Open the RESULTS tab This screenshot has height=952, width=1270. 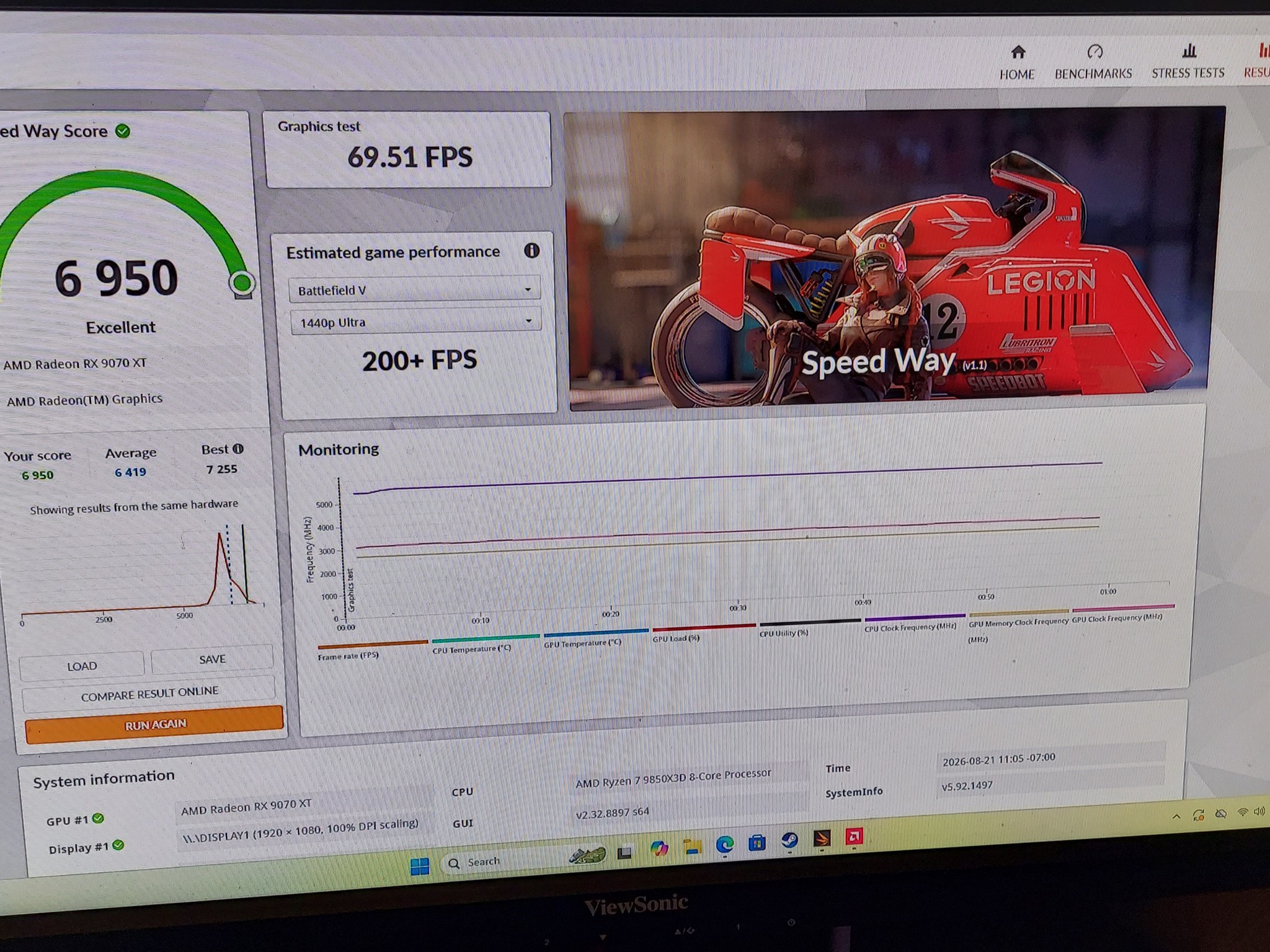tap(1257, 61)
